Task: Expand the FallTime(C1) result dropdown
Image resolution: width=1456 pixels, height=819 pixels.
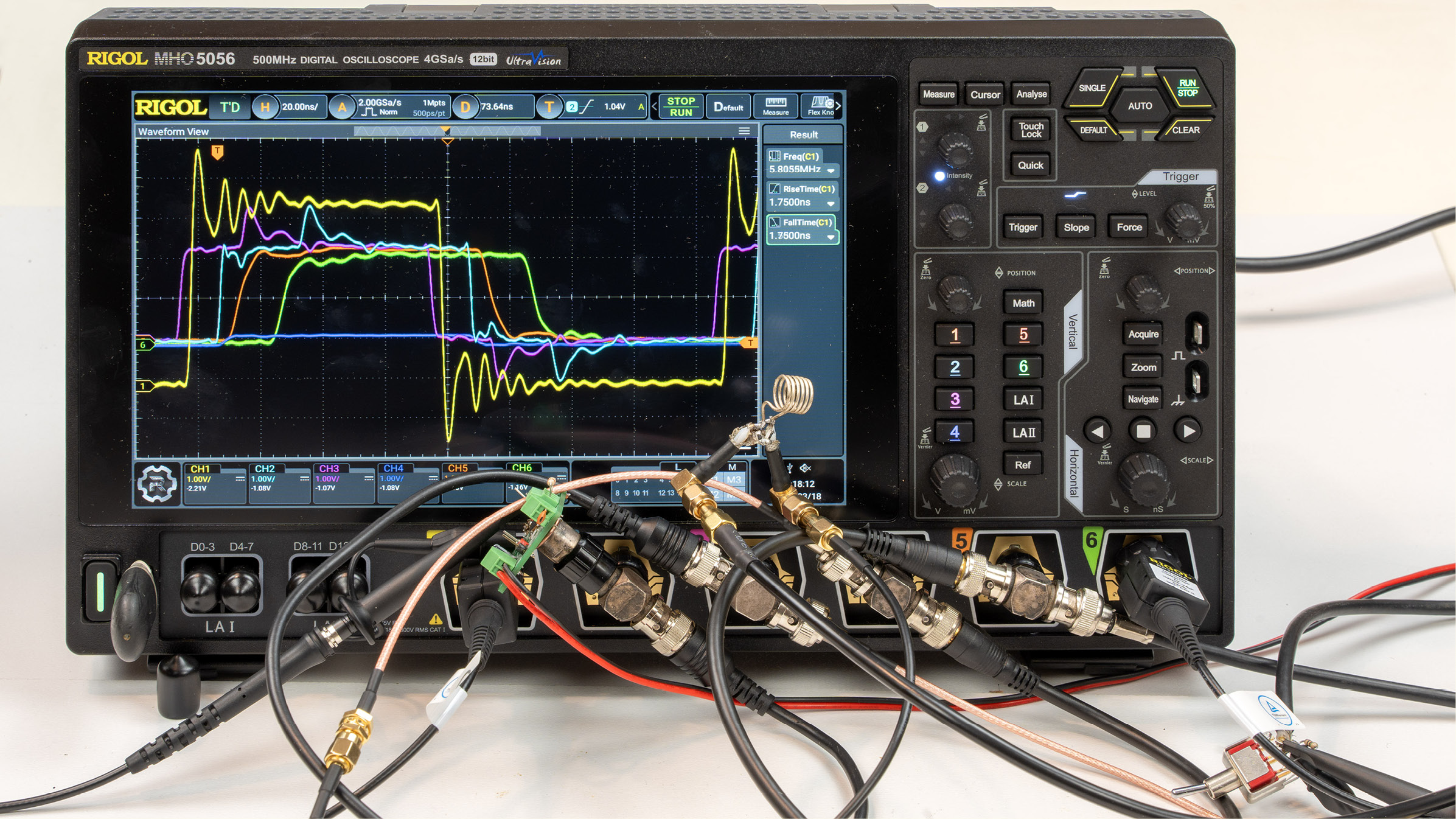Action: pos(831,237)
